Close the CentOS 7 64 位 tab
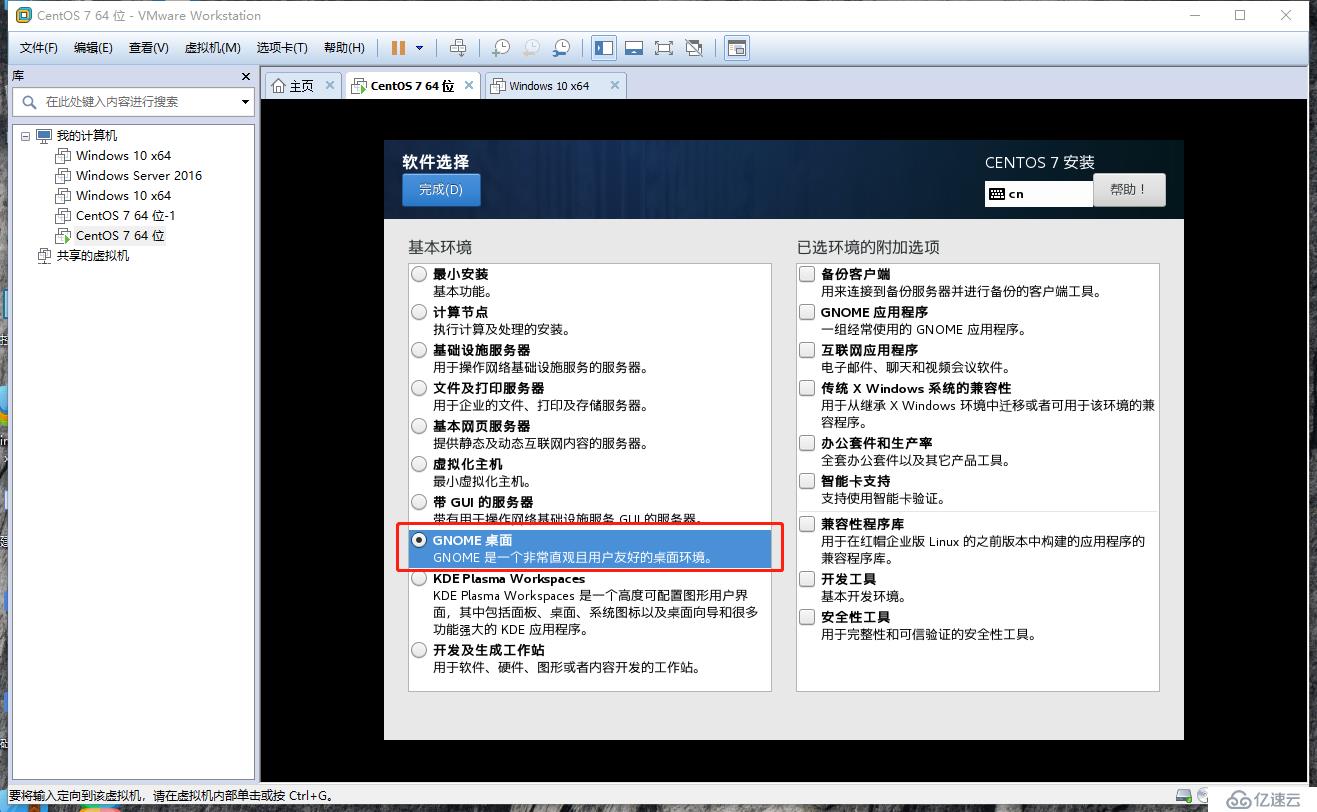This screenshot has width=1317, height=812. (x=469, y=85)
